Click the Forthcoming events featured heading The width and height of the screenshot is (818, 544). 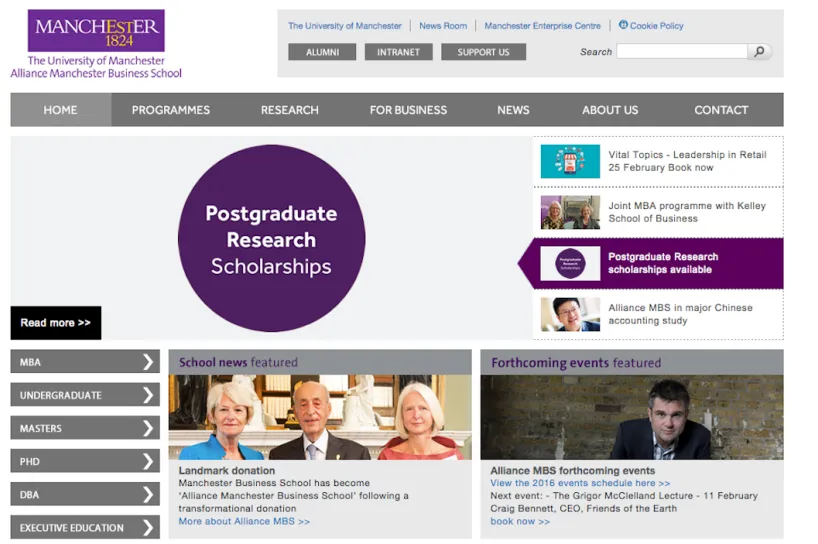576,362
